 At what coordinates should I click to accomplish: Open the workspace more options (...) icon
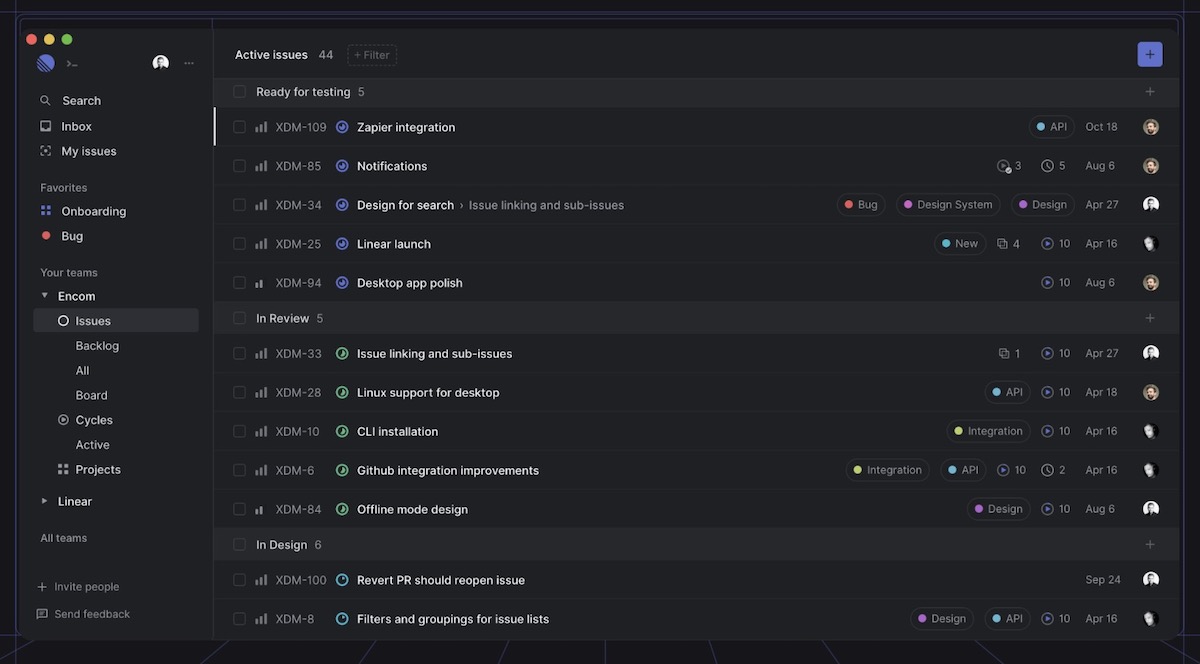189,62
